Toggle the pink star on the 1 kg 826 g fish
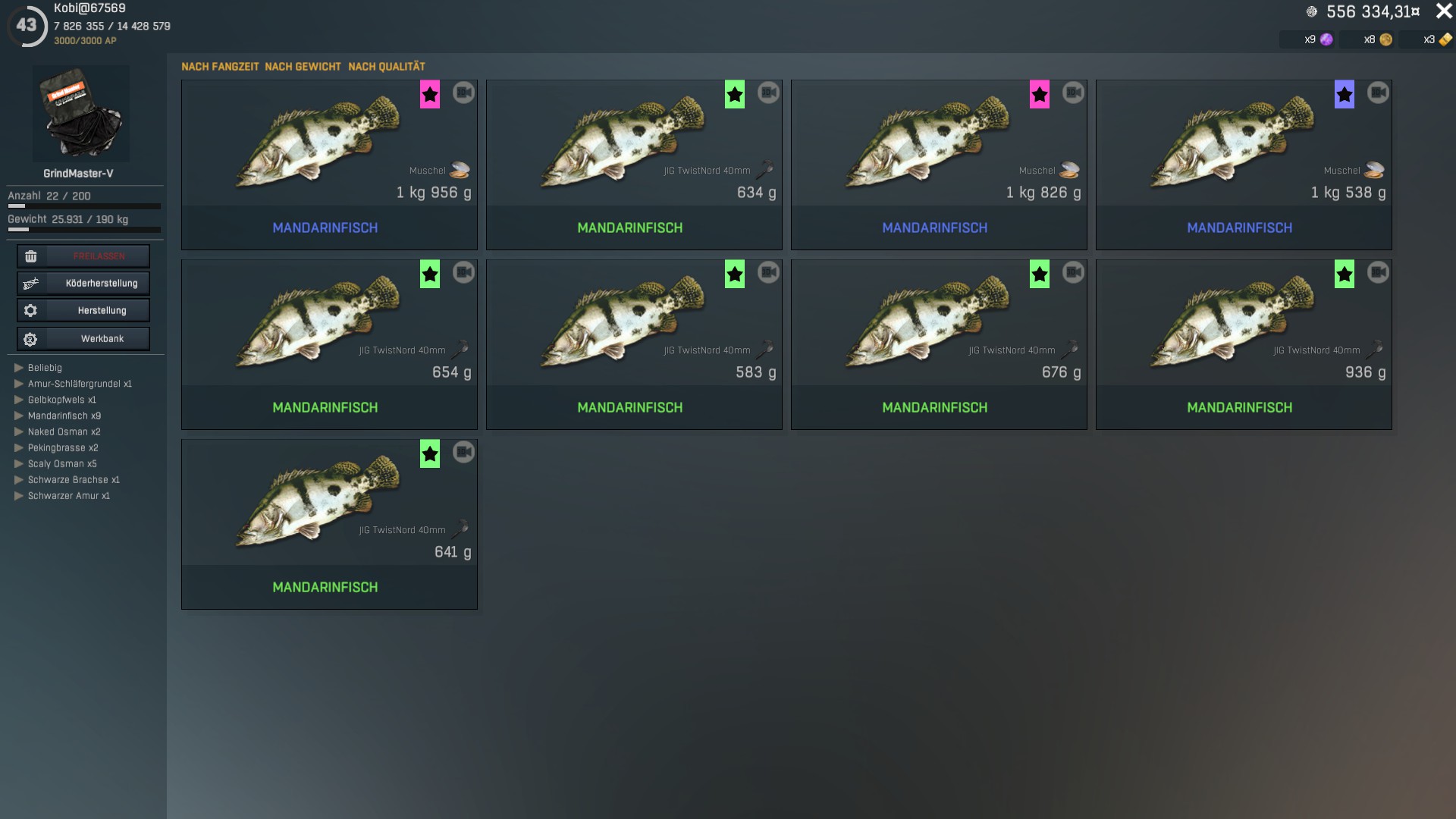The height and width of the screenshot is (819, 1456). (x=1040, y=95)
